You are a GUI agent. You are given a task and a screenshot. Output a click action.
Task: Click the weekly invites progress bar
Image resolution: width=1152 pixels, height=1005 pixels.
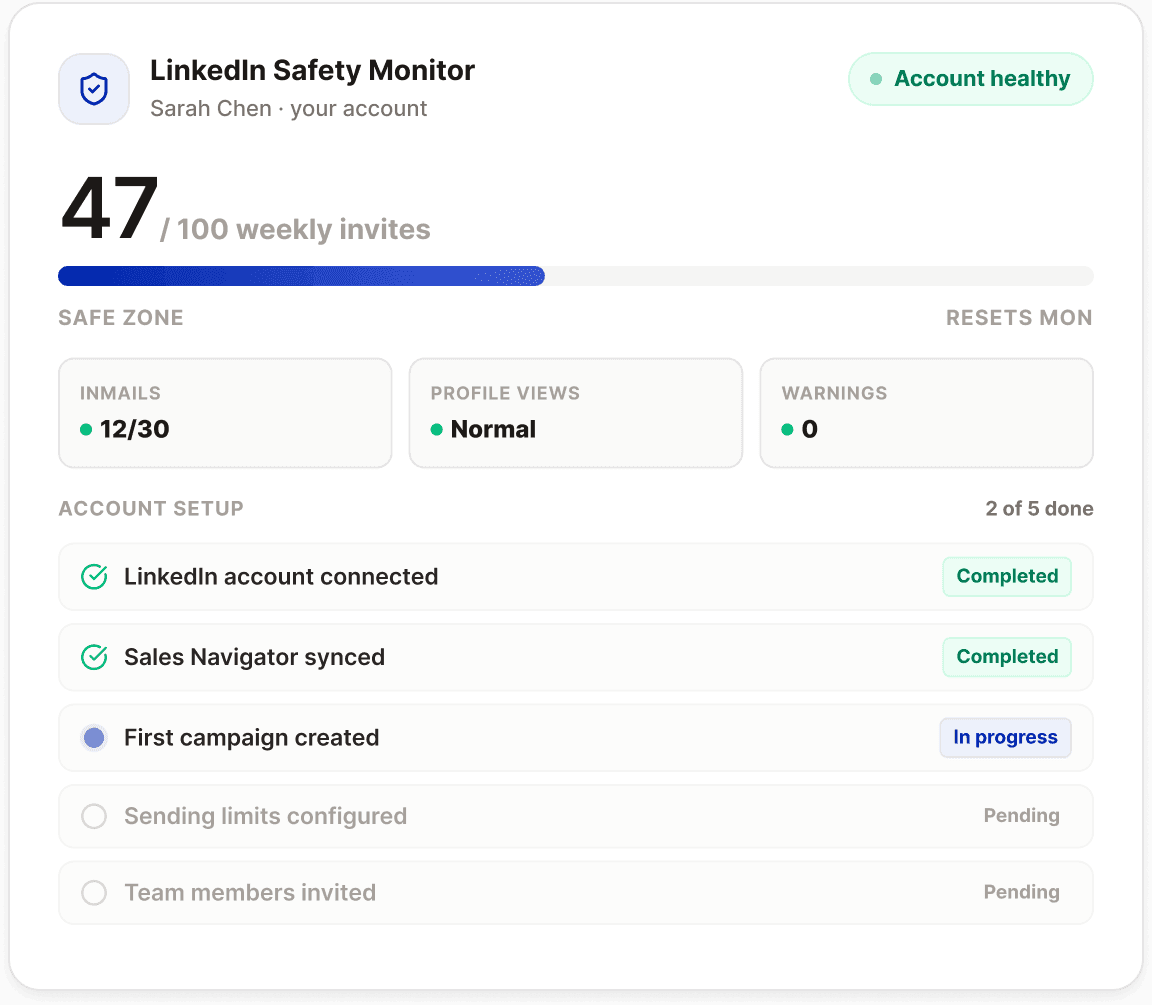576,276
